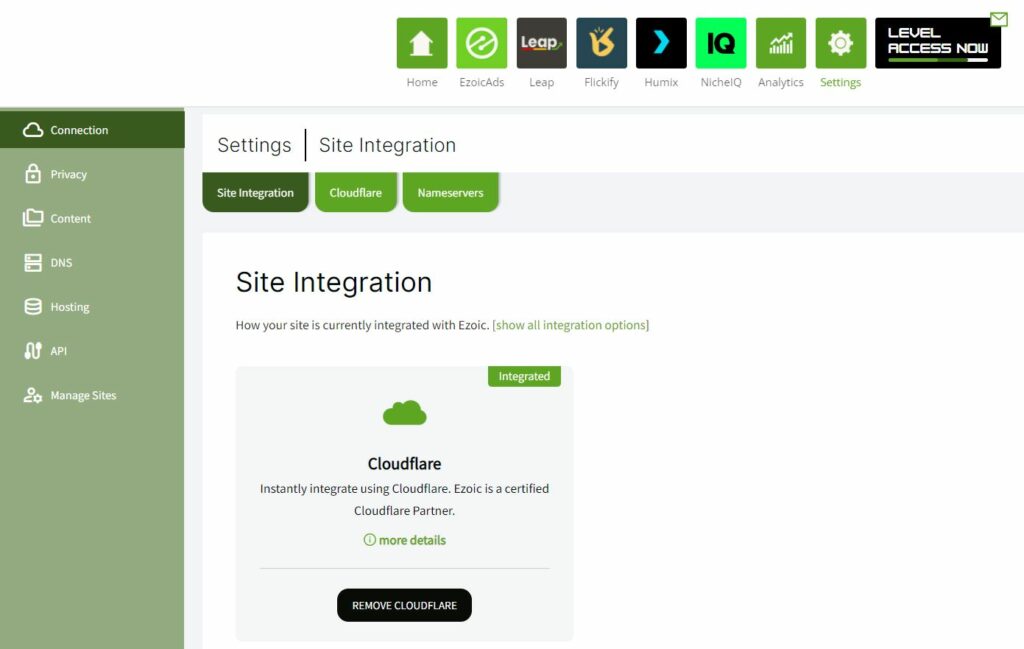
Task: Click the Analytics label text
Action: (x=781, y=82)
